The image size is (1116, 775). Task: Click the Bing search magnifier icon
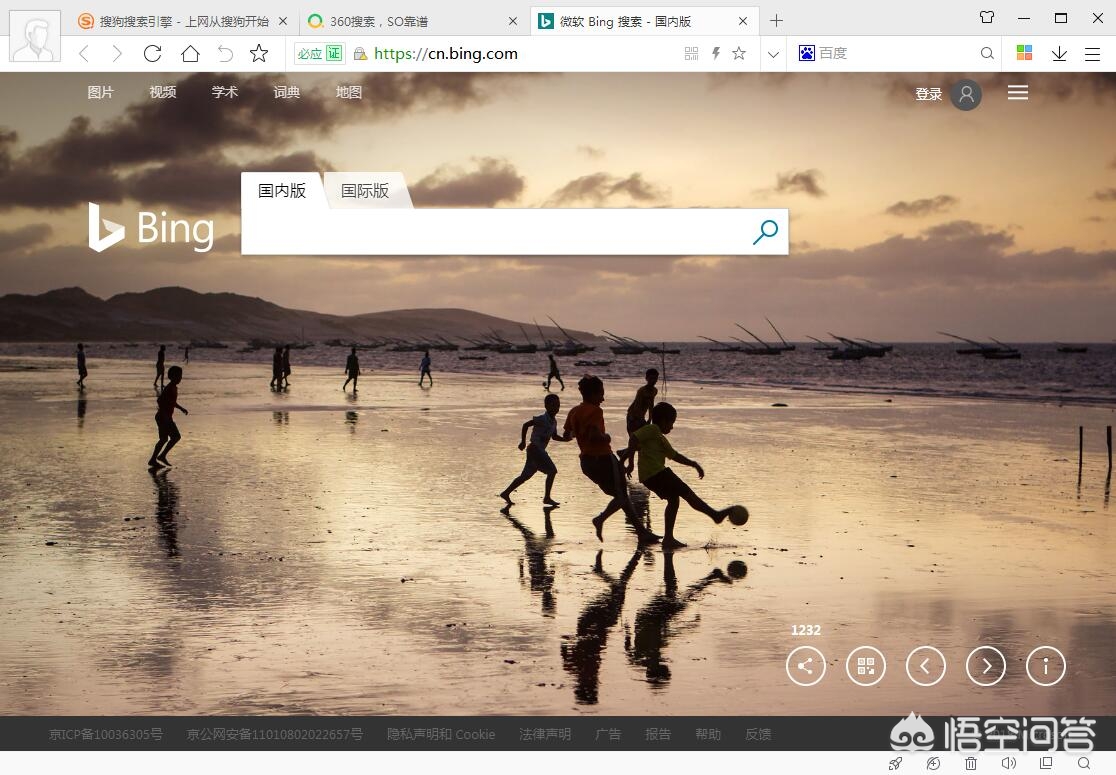coord(765,232)
